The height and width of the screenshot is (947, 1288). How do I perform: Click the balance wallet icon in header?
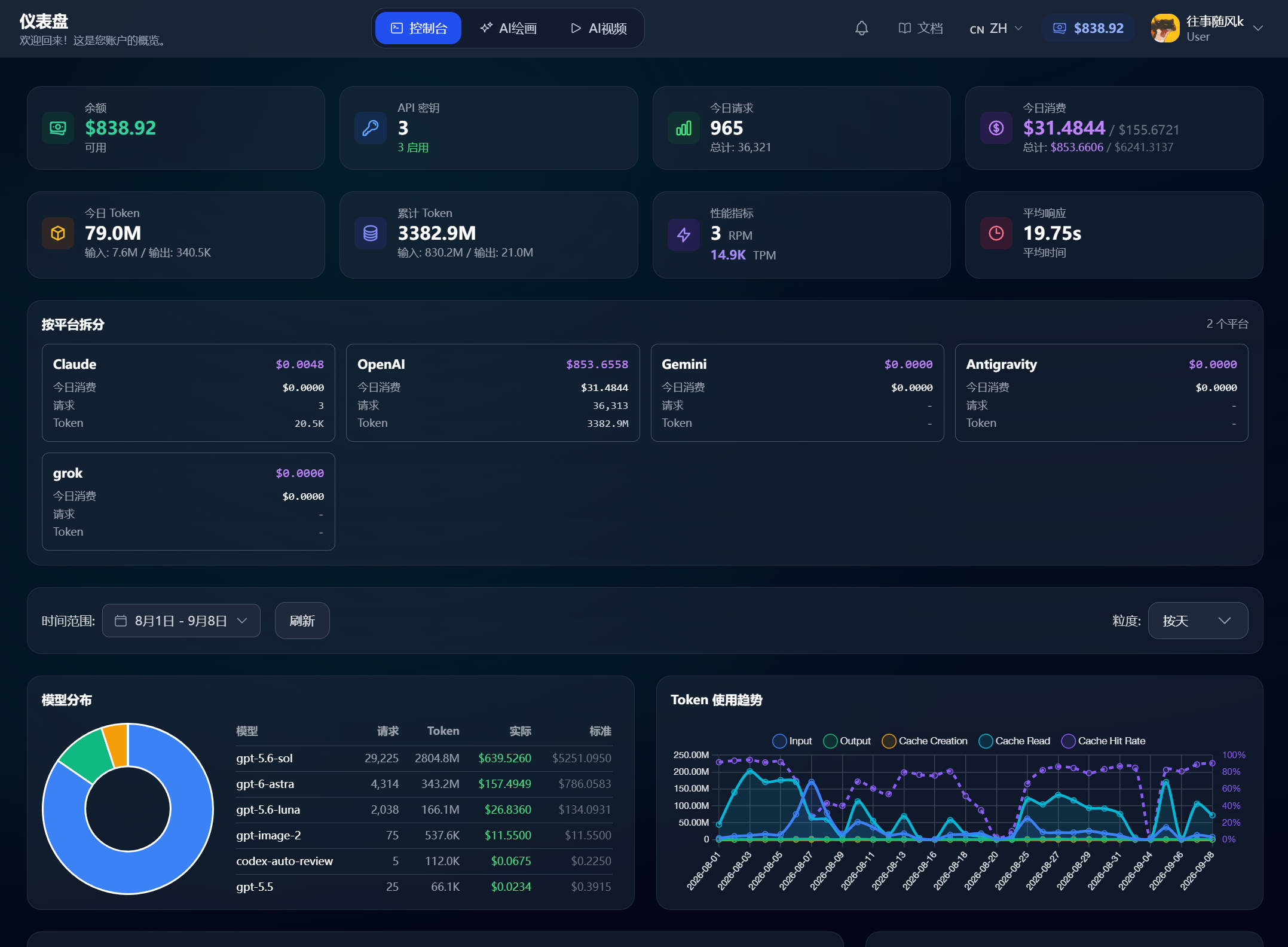point(1059,28)
